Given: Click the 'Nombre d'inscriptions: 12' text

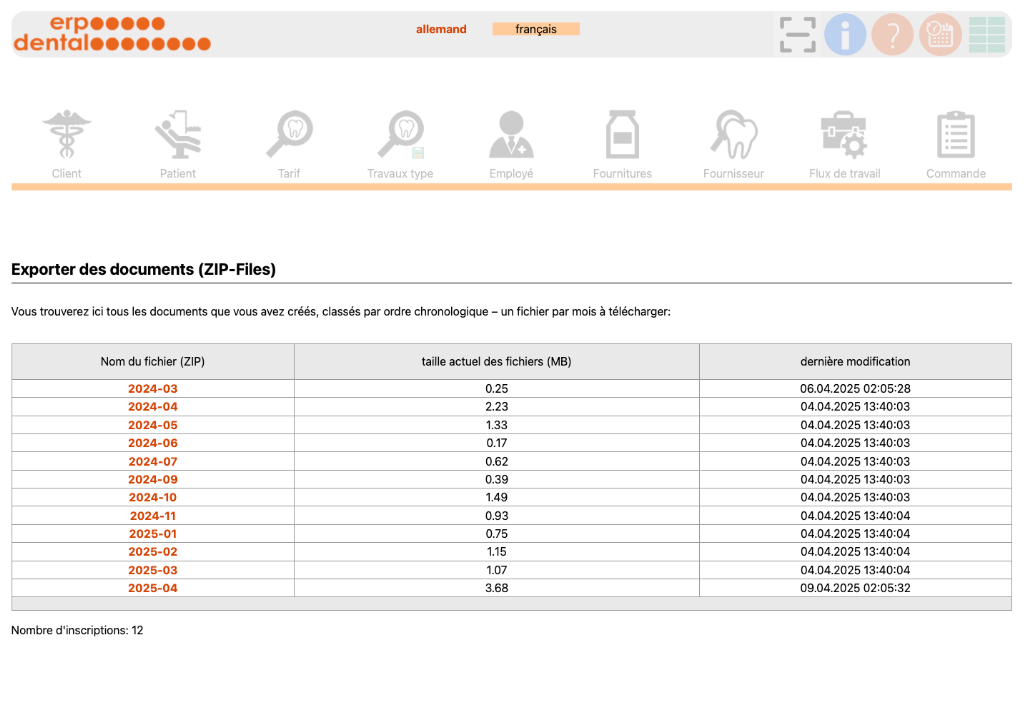Looking at the screenshot, I should tap(77, 630).
